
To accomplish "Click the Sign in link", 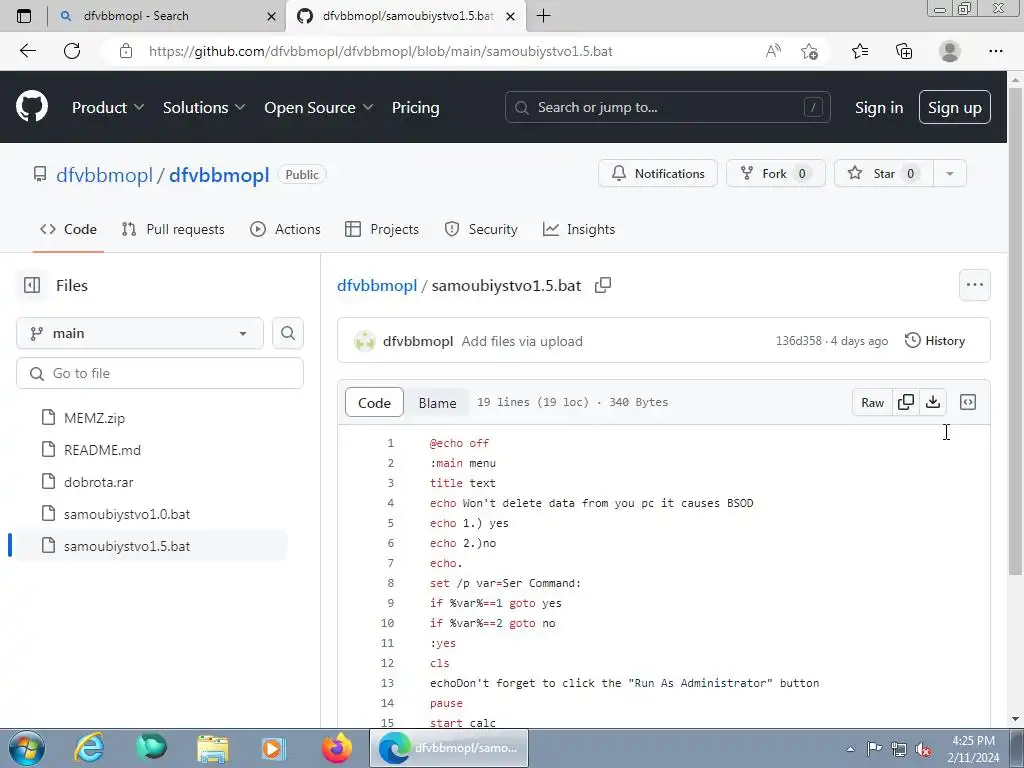I will click(x=879, y=108).
